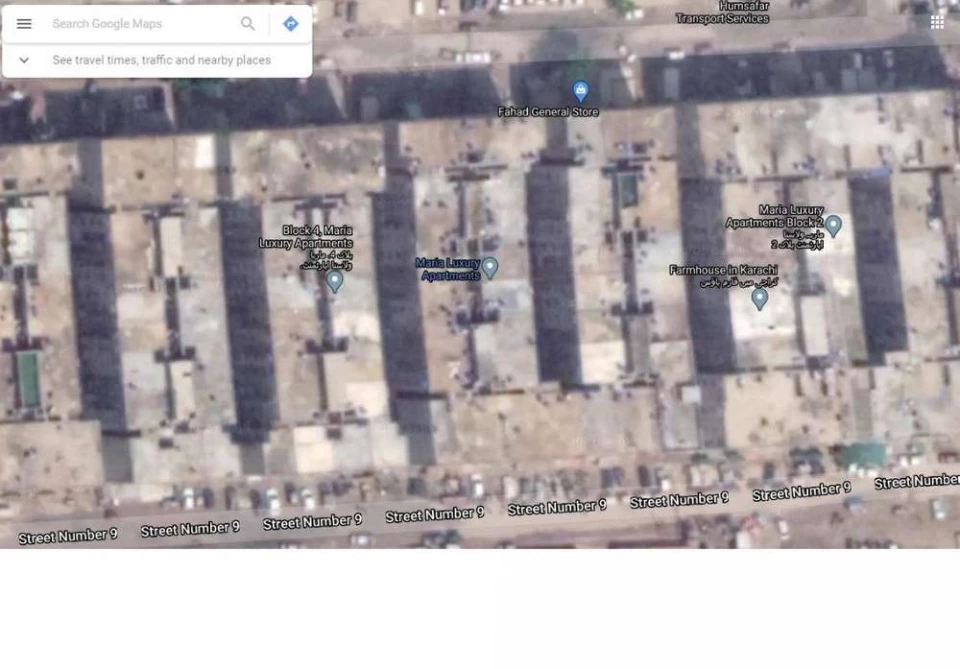The height and width of the screenshot is (669, 960).
Task: Click See travel times, traffic and nearby places
Action: (162, 60)
